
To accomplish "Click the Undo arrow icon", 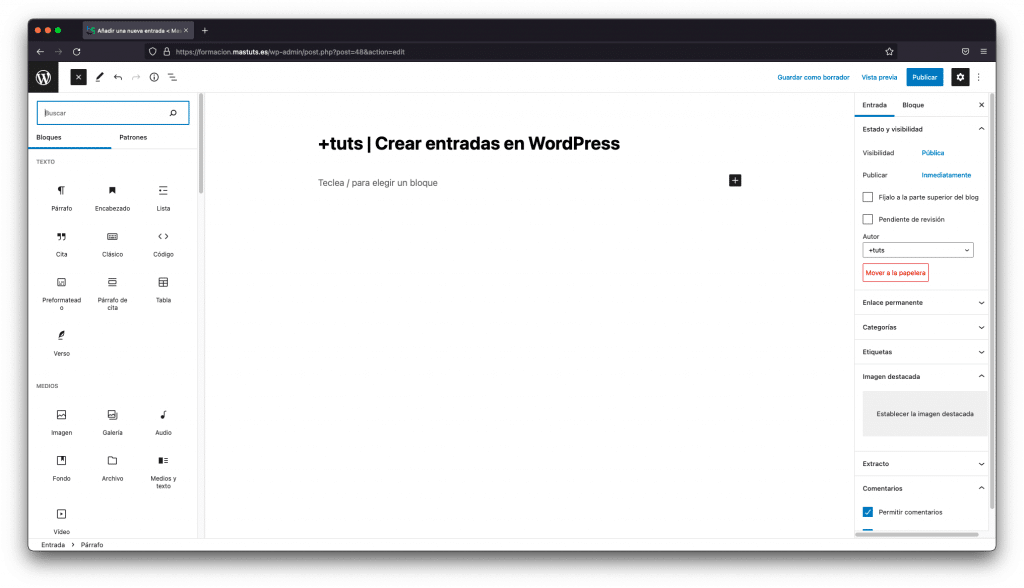I will pos(117,77).
